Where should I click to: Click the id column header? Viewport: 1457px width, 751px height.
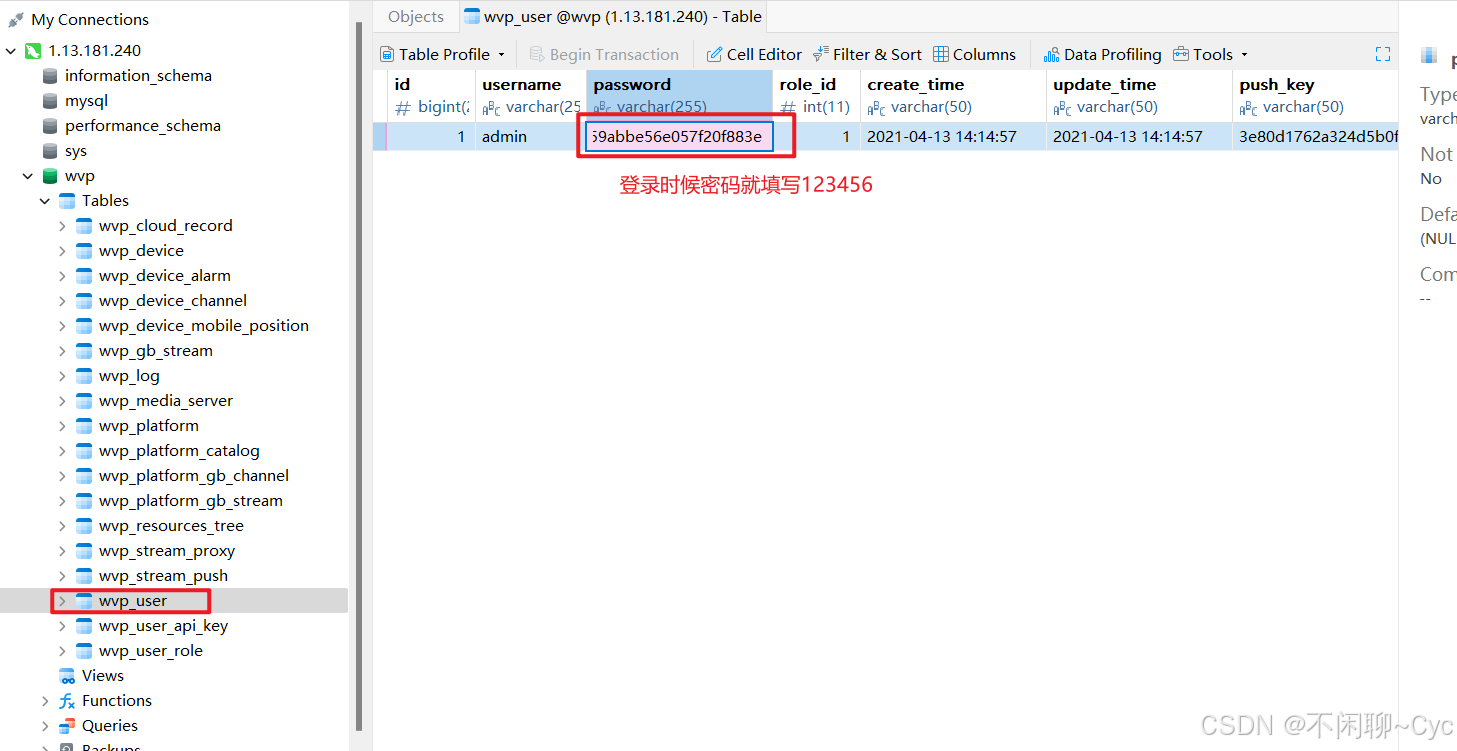430,84
